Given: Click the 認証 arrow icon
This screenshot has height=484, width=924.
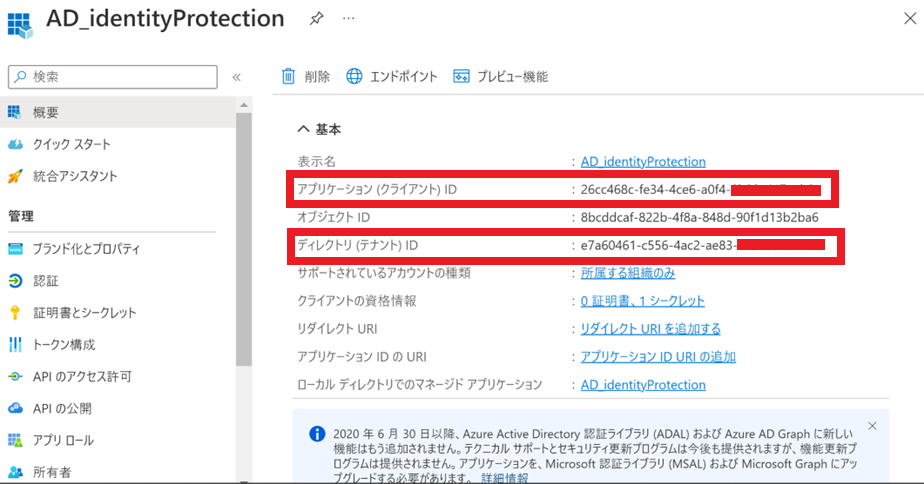Looking at the screenshot, I should (x=15, y=281).
